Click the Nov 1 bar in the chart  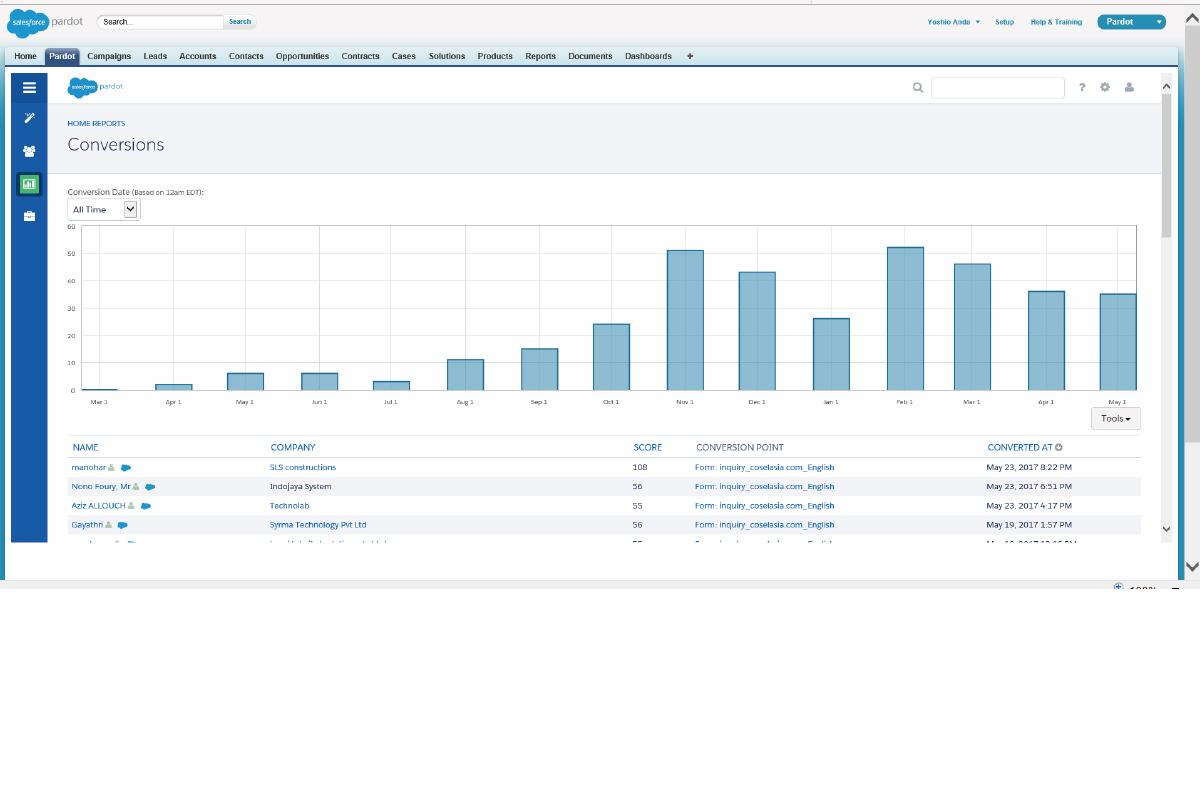click(x=685, y=320)
